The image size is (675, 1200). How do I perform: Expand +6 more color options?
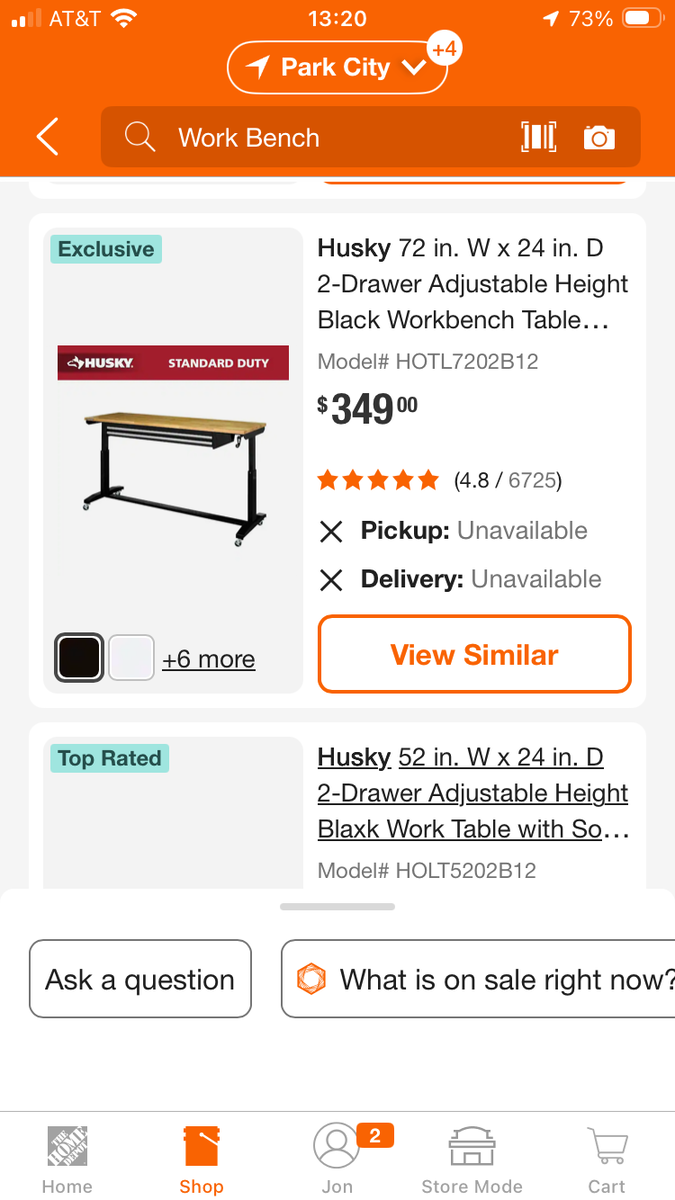208,659
